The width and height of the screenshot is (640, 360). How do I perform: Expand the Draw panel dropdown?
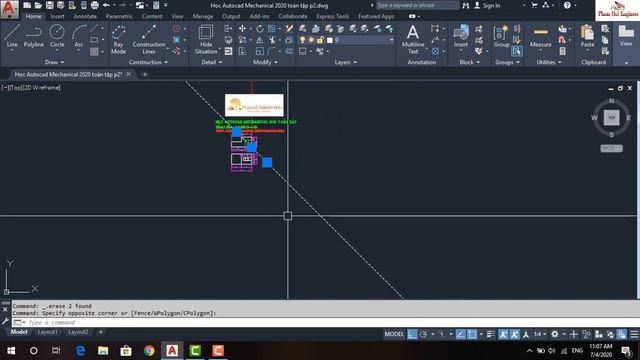(54, 62)
